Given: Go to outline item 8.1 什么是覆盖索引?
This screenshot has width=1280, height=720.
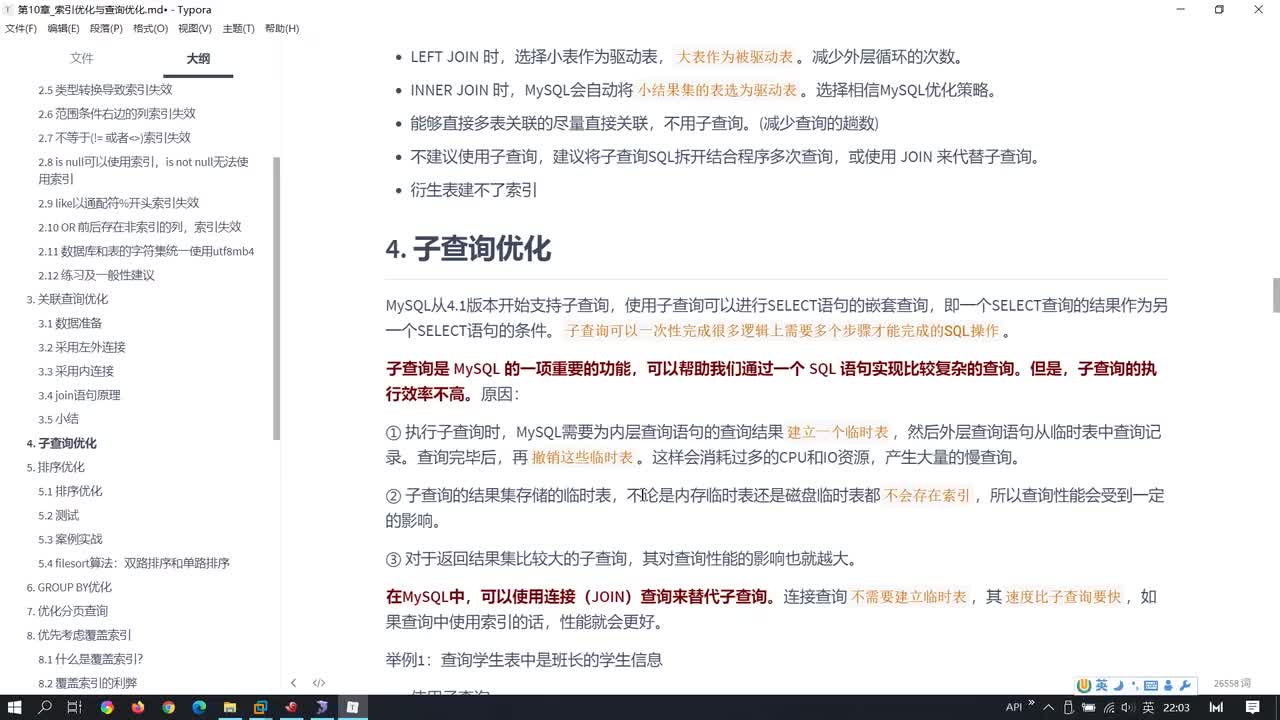Looking at the screenshot, I should (91, 659).
